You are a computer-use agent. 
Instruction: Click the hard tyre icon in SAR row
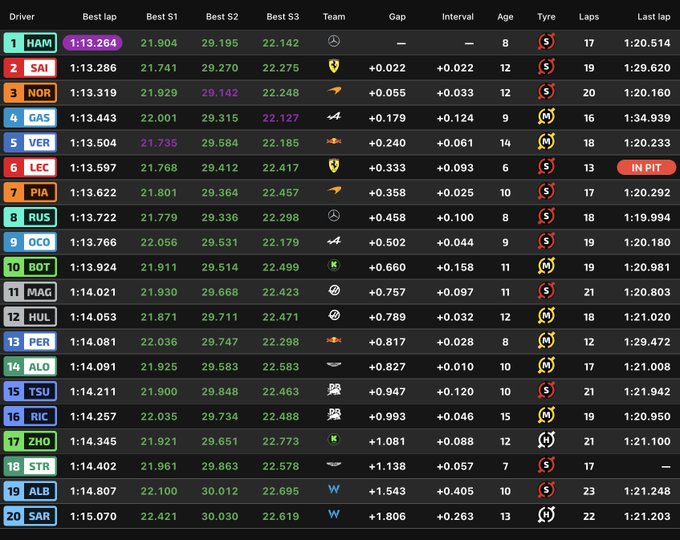point(546,515)
